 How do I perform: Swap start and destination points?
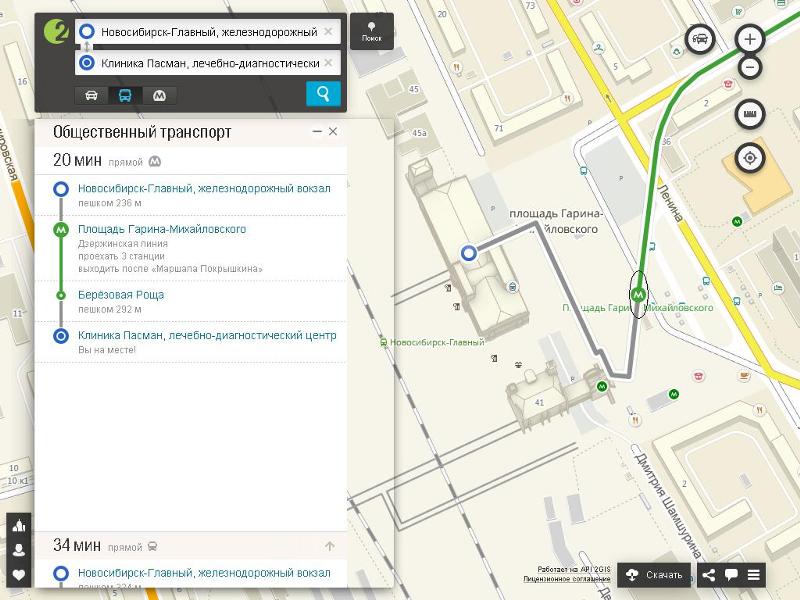coord(87,47)
